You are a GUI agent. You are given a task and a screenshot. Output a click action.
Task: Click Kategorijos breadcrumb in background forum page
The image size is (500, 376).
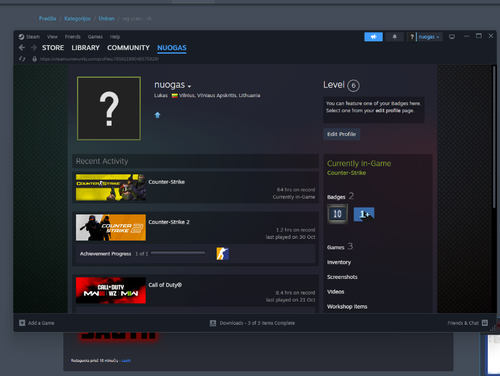click(x=77, y=19)
